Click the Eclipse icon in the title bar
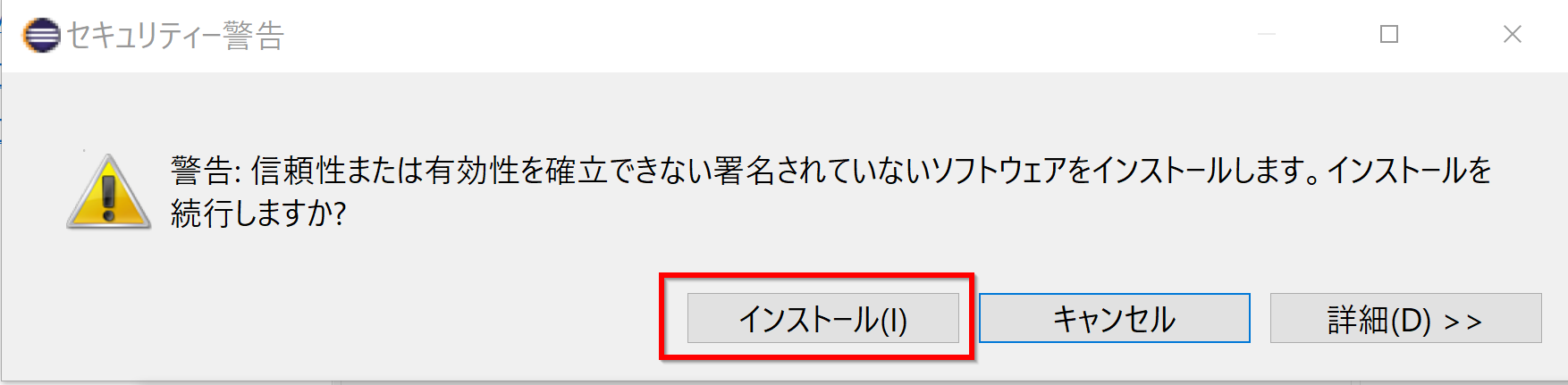This screenshot has height=385, width=1568. [41, 36]
